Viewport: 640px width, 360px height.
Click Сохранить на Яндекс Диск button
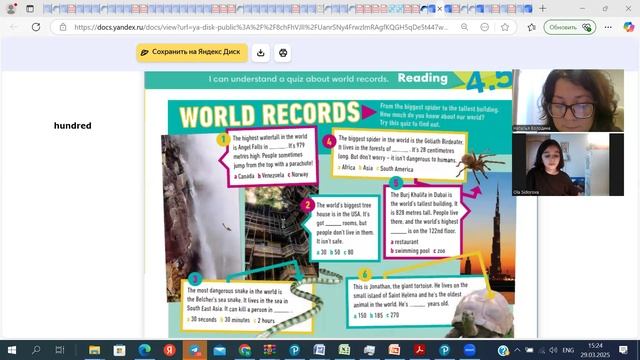tap(192, 52)
